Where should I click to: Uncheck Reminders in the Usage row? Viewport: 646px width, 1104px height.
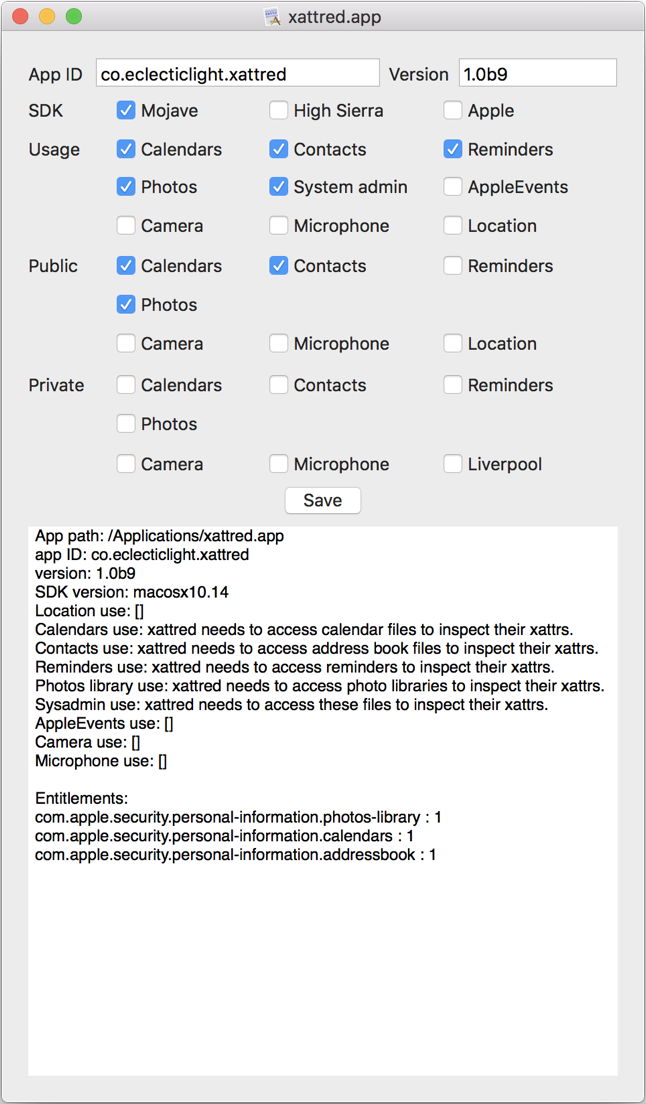tap(453, 149)
